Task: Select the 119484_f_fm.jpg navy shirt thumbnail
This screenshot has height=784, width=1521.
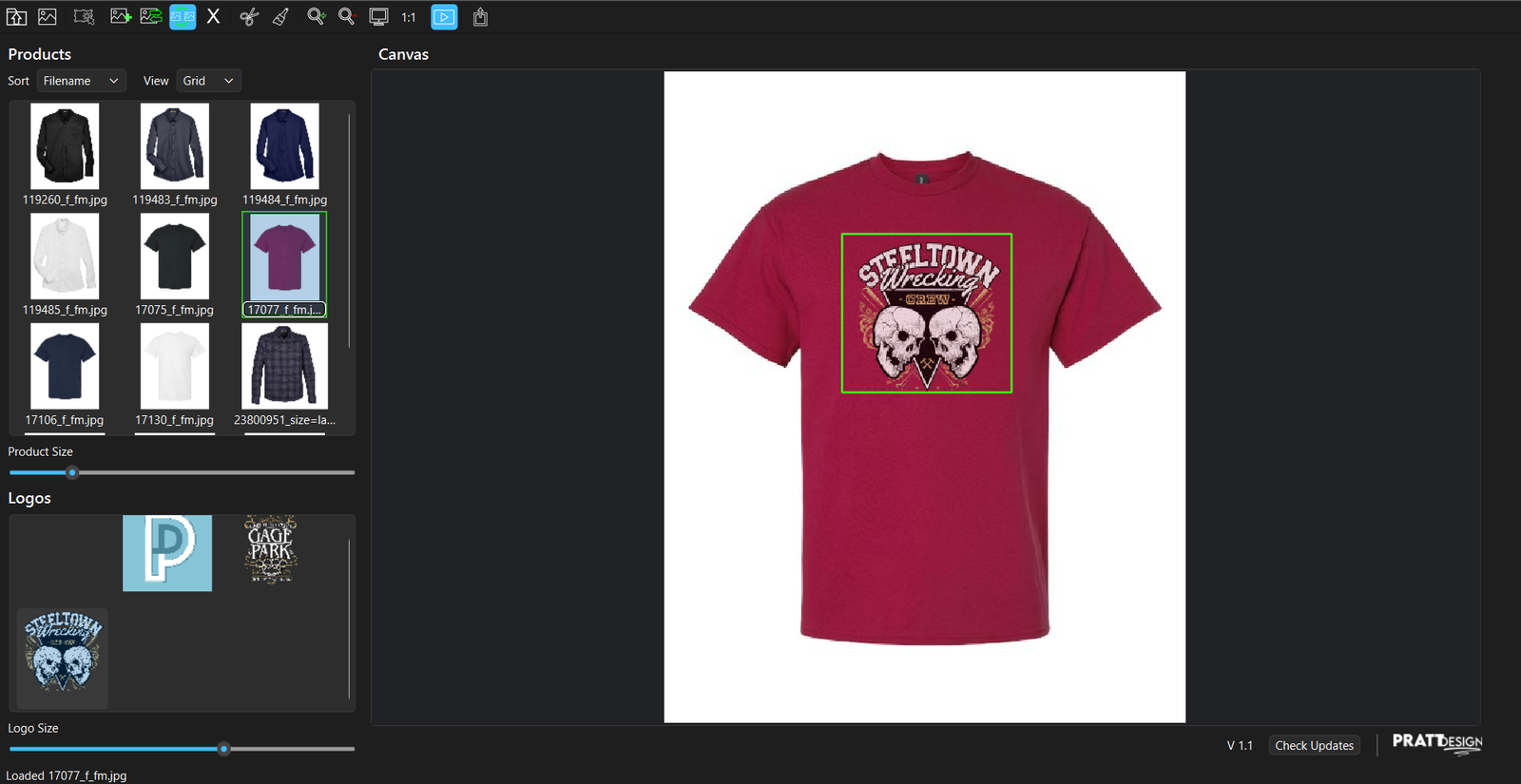Action: click(284, 147)
